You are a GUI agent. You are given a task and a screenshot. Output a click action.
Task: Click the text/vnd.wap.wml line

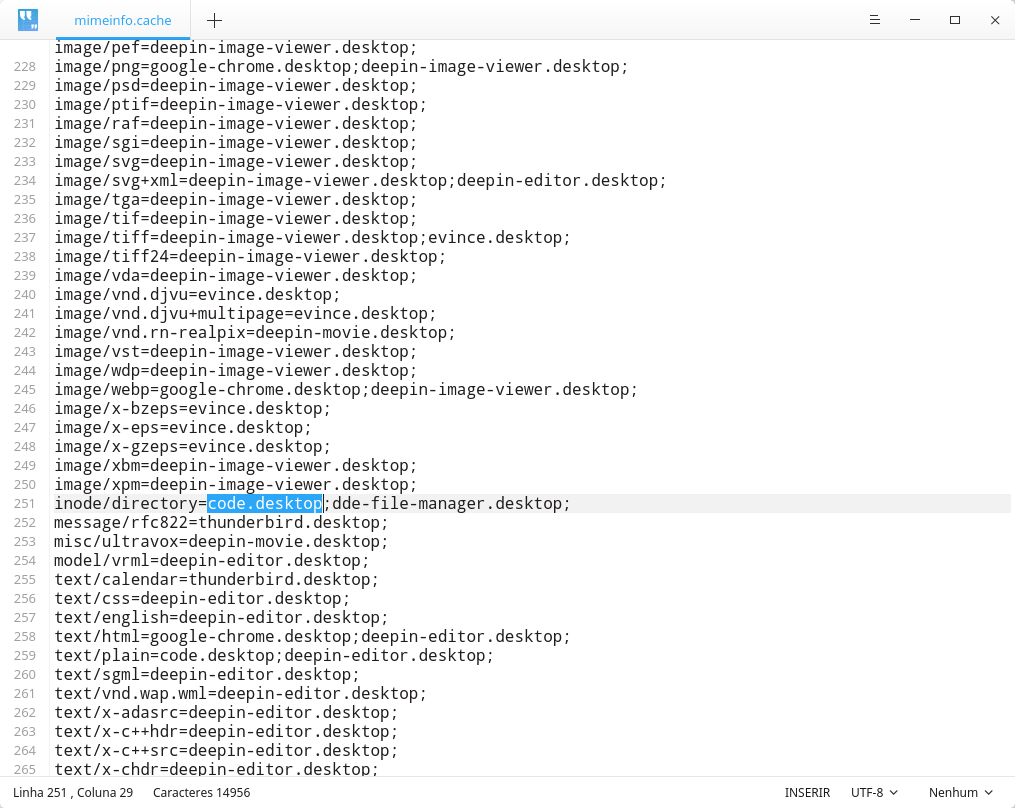[240, 693]
